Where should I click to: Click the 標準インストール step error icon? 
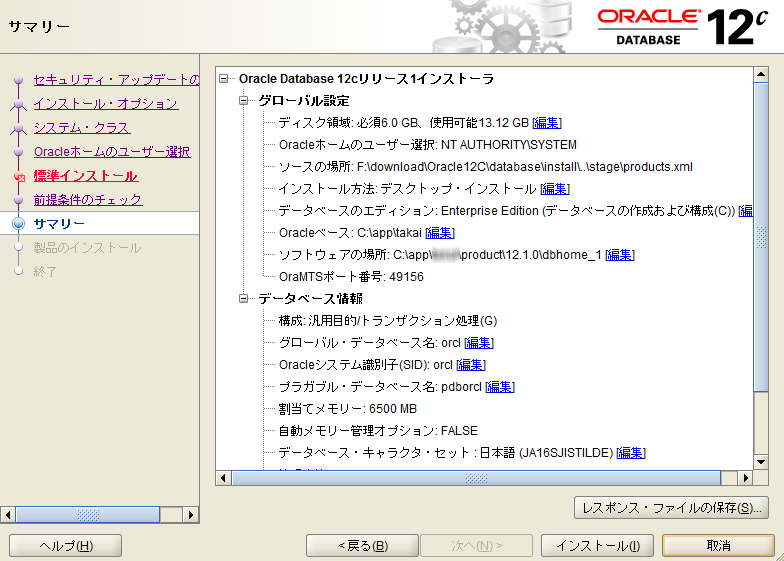pos(20,177)
